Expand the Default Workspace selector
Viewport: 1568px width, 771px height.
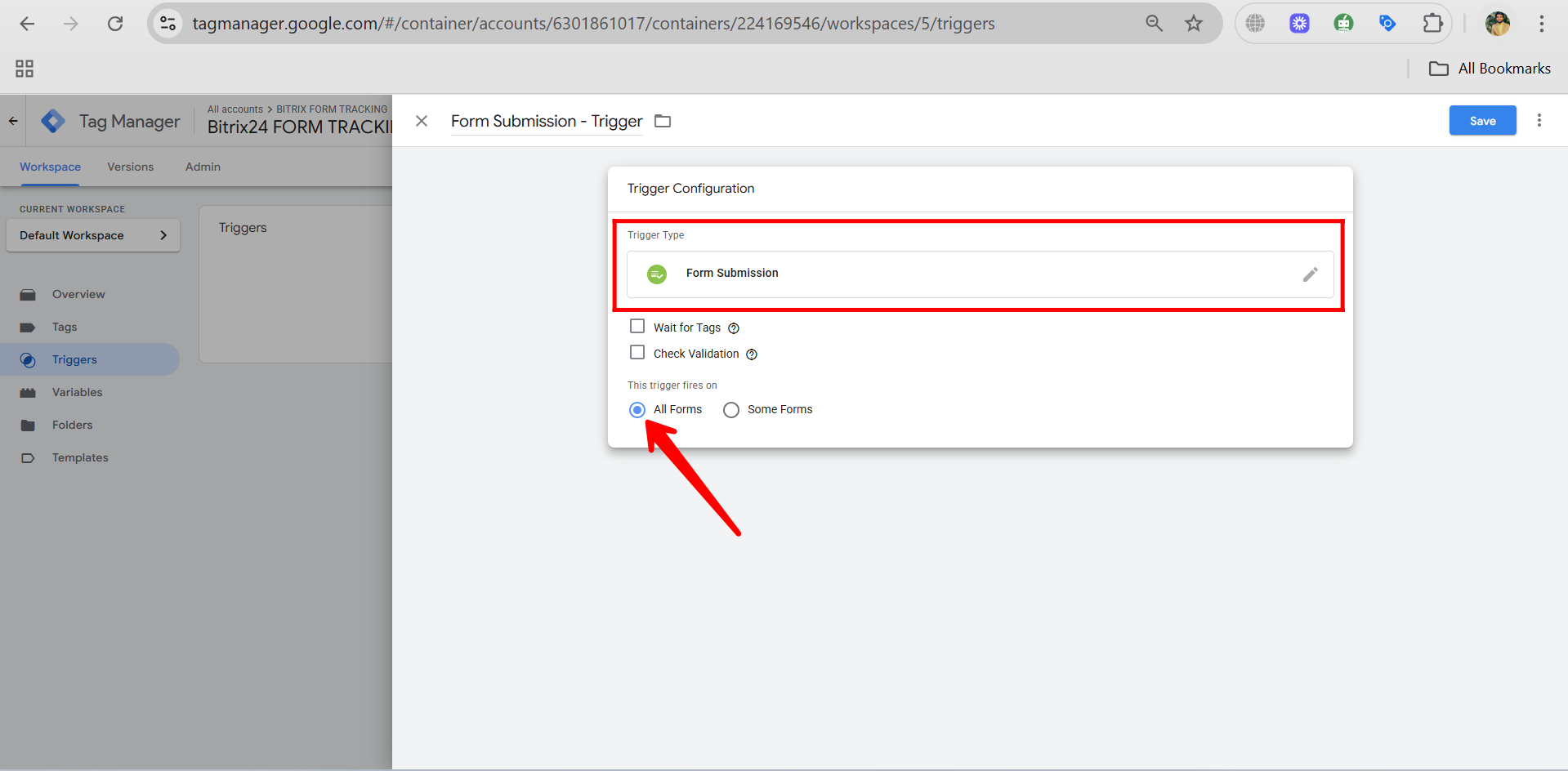[93, 235]
